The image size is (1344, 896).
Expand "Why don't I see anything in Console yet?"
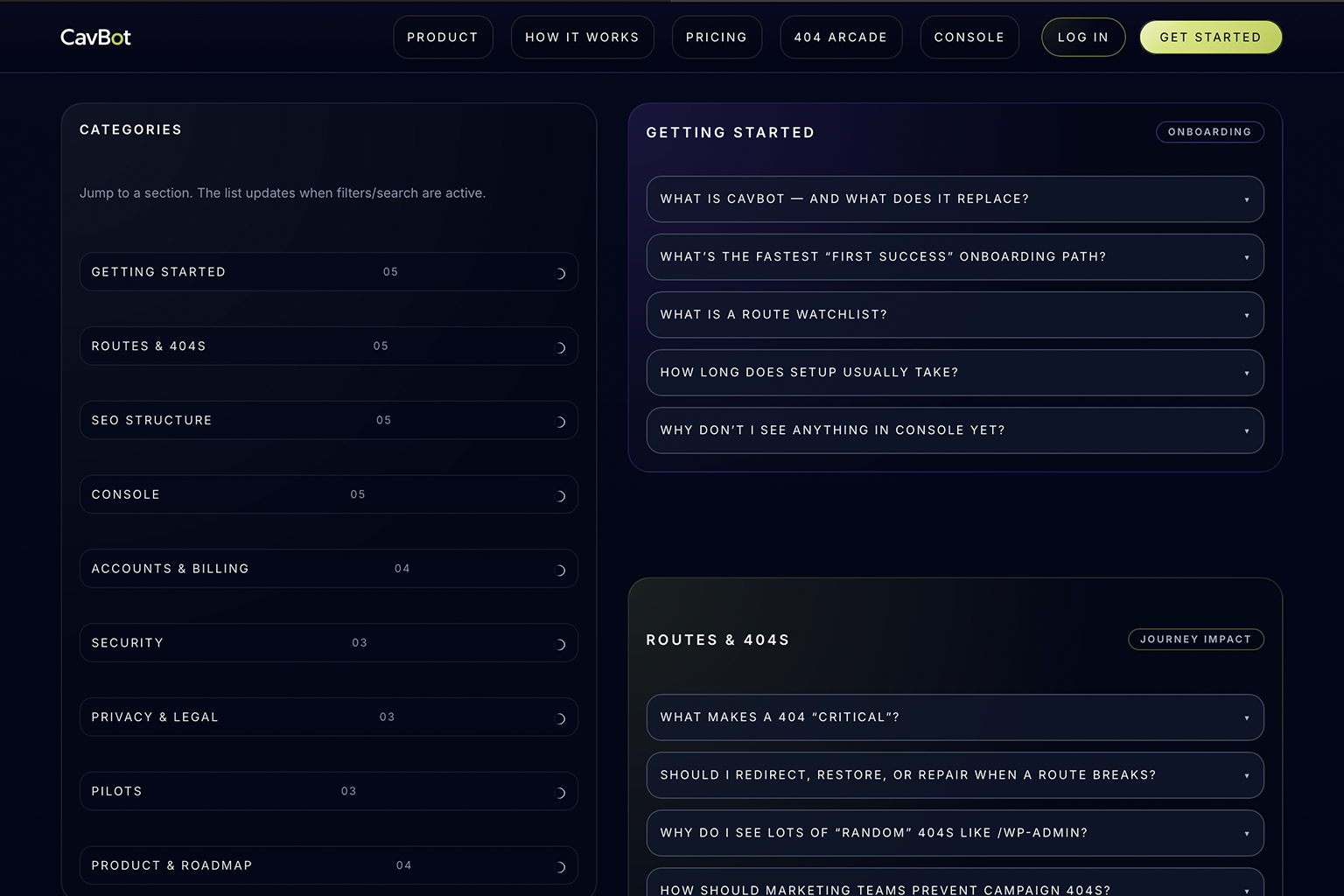pos(955,430)
